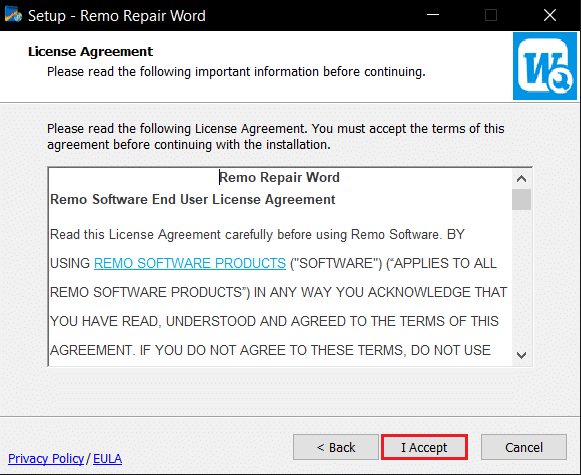This screenshot has height=475, width=581.
Task: Click the line 'AGREEMENT. IF YOU DO NOT AGREE'
Action: pos(270,350)
